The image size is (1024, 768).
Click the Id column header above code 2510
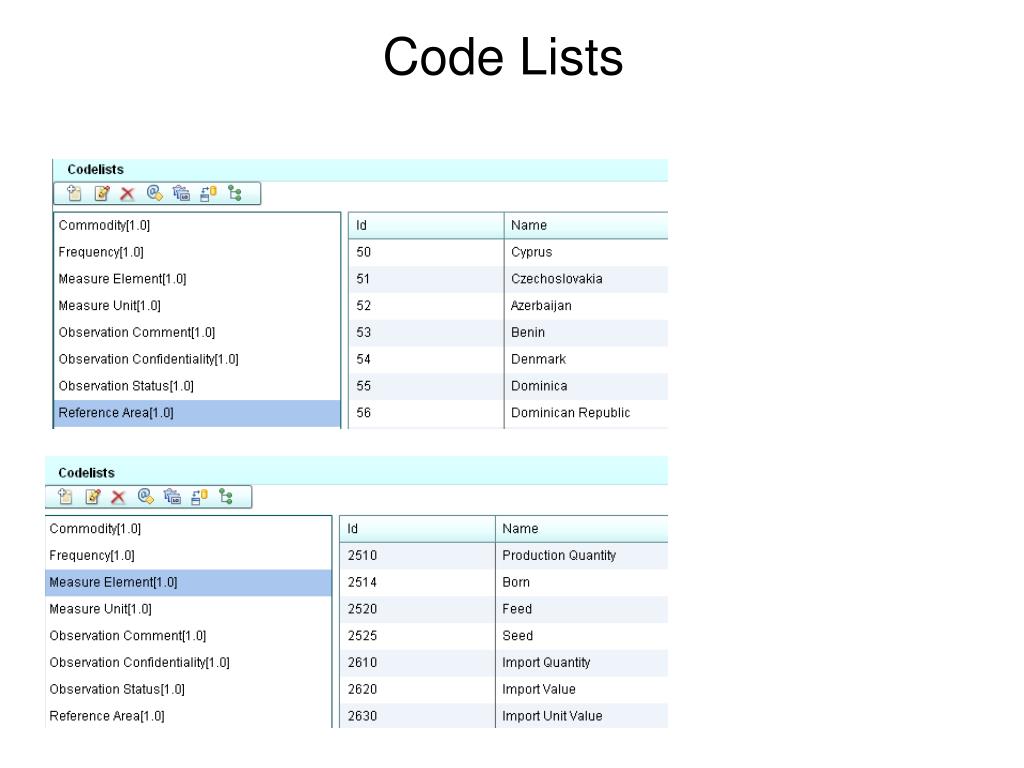click(x=417, y=529)
